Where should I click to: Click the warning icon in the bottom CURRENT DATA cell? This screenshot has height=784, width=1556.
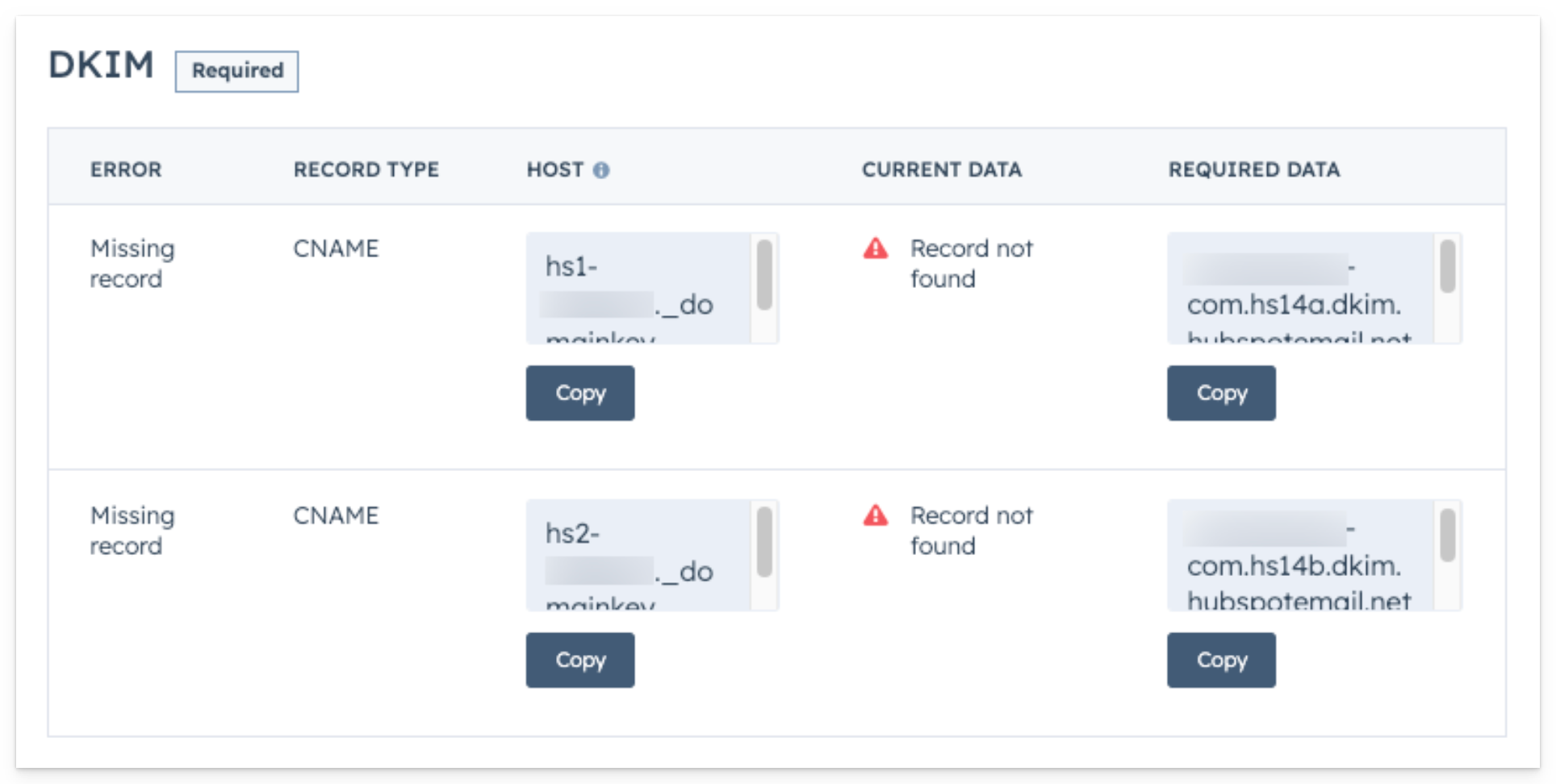876,515
